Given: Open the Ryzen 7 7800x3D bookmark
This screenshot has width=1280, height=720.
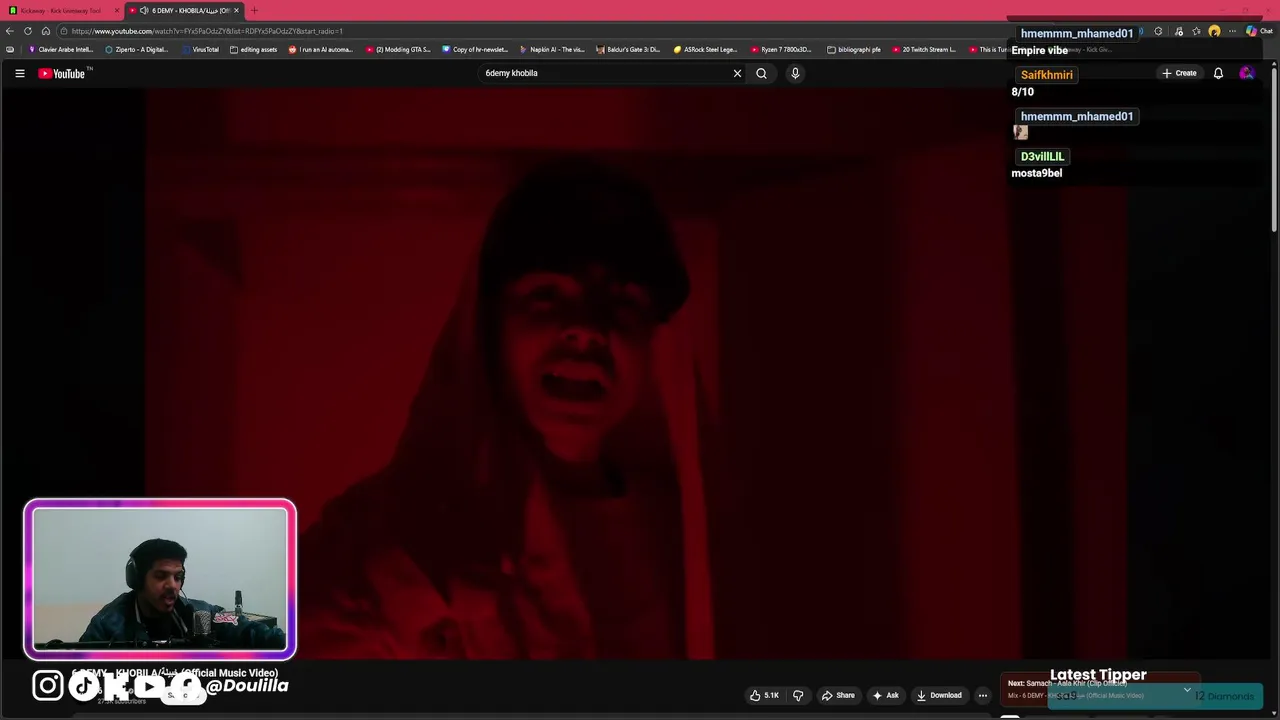Looking at the screenshot, I should pos(783,49).
